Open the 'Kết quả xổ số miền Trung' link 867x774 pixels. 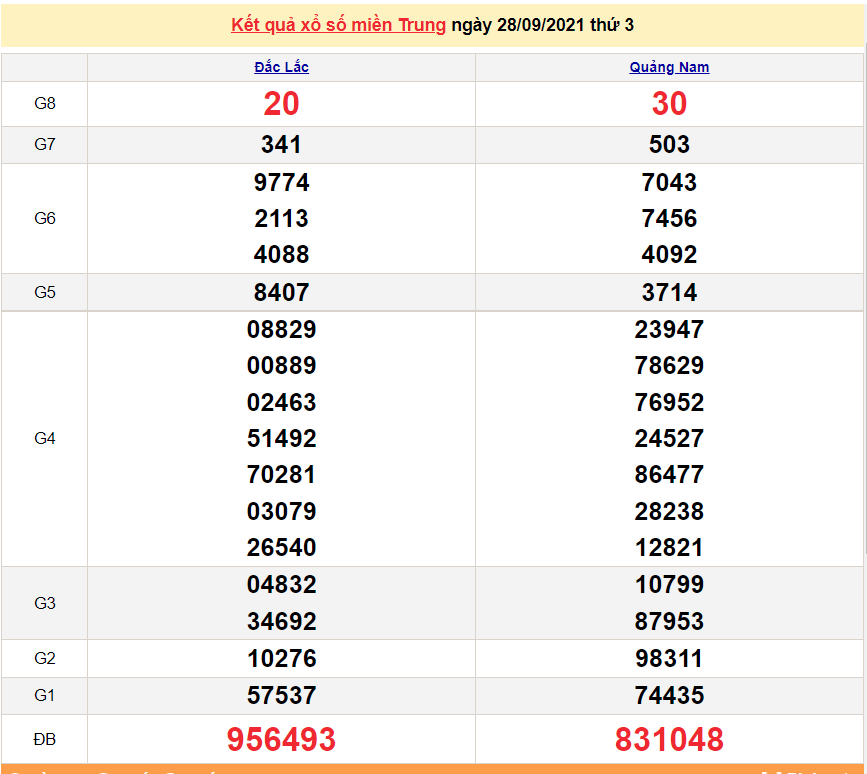coord(338,25)
